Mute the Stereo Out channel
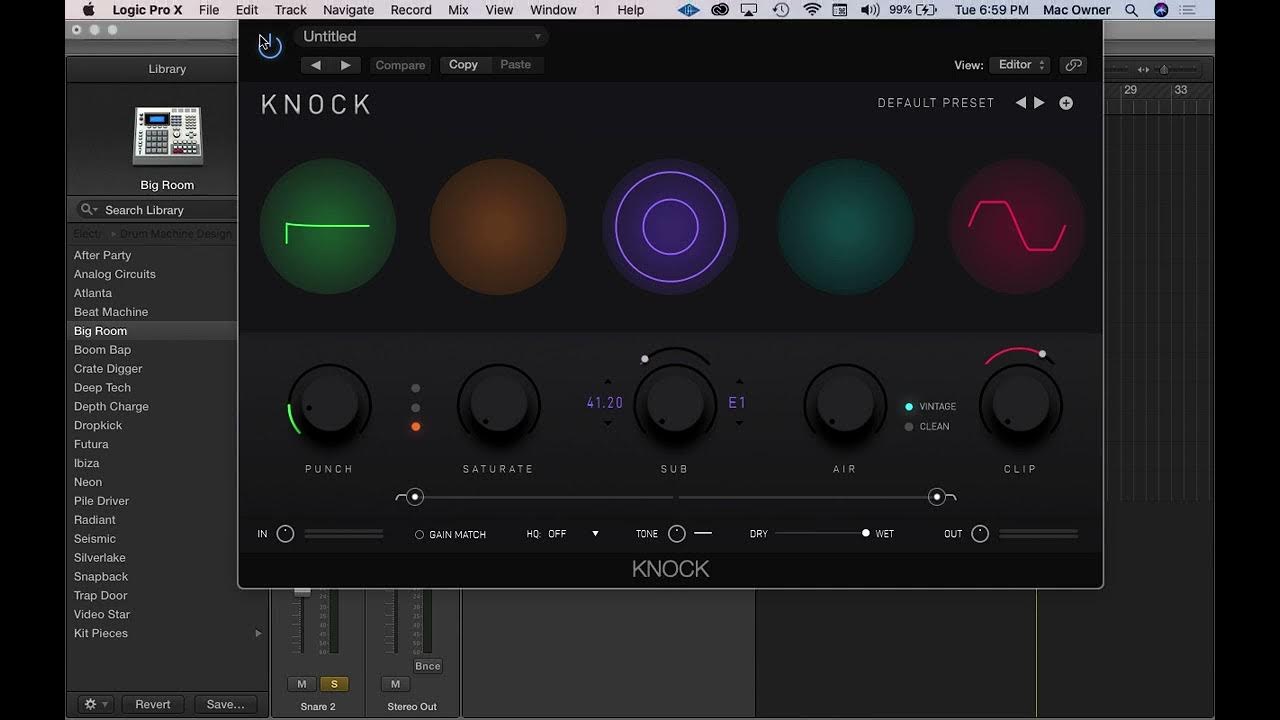 [x=395, y=684]
